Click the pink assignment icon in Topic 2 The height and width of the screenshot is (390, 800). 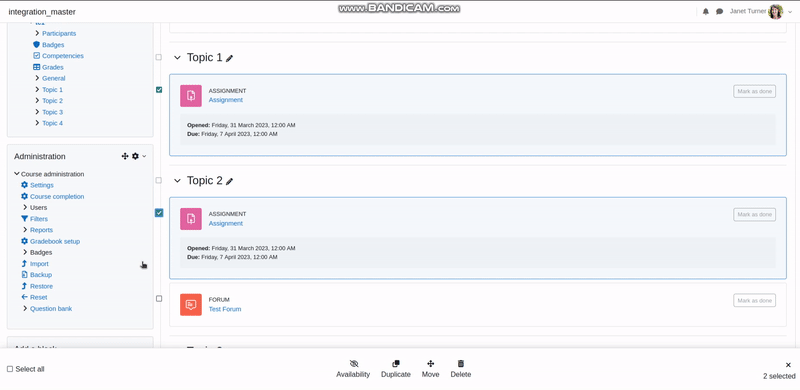click(191, 218)
